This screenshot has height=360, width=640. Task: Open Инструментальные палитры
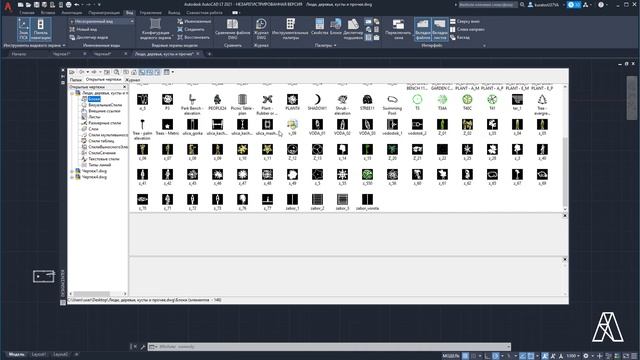[x=290, y=29]
